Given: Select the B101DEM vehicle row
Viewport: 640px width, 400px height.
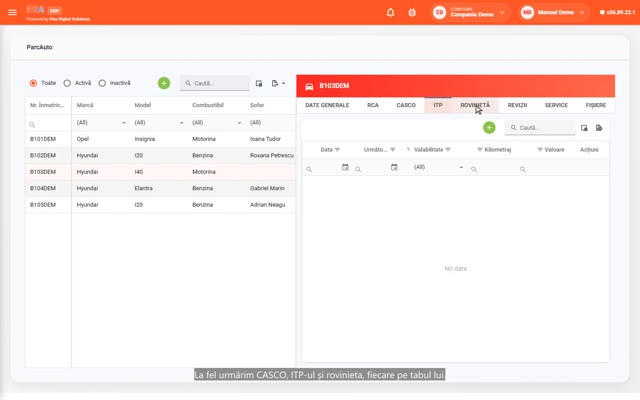Looking at the screenshot, I should [160, 139].
